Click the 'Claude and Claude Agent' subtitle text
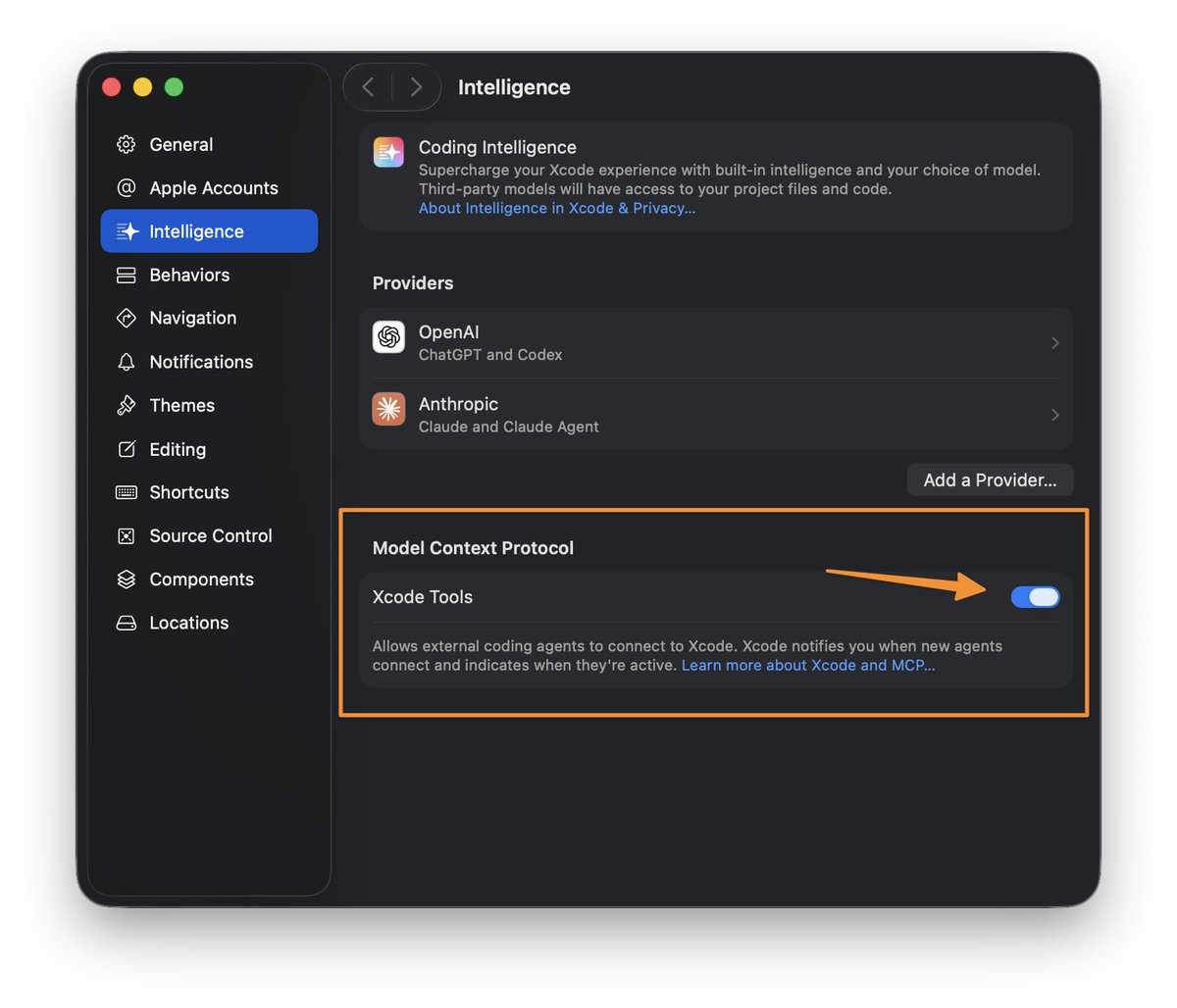1177x1008 pixels. tap(509, 427)
